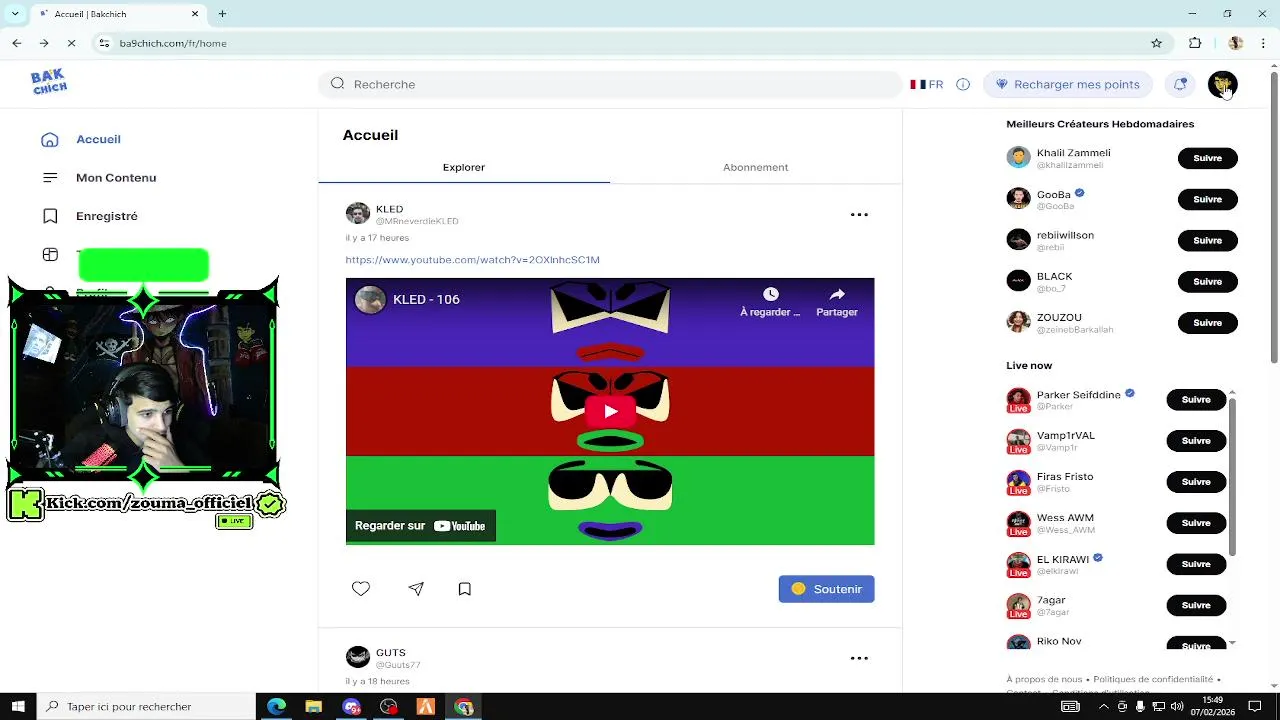Viewport: 1280px width, 720px height.
Task: Click GUTS profile avatar on post
Action: 358,657
